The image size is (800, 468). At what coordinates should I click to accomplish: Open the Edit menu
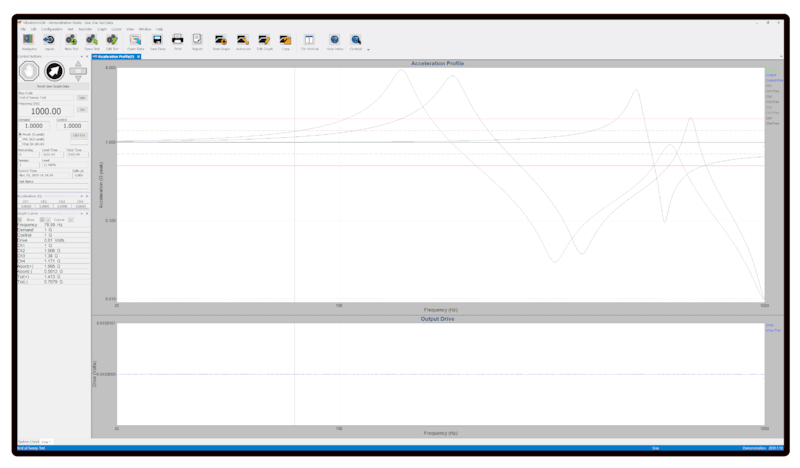[33, 29]
